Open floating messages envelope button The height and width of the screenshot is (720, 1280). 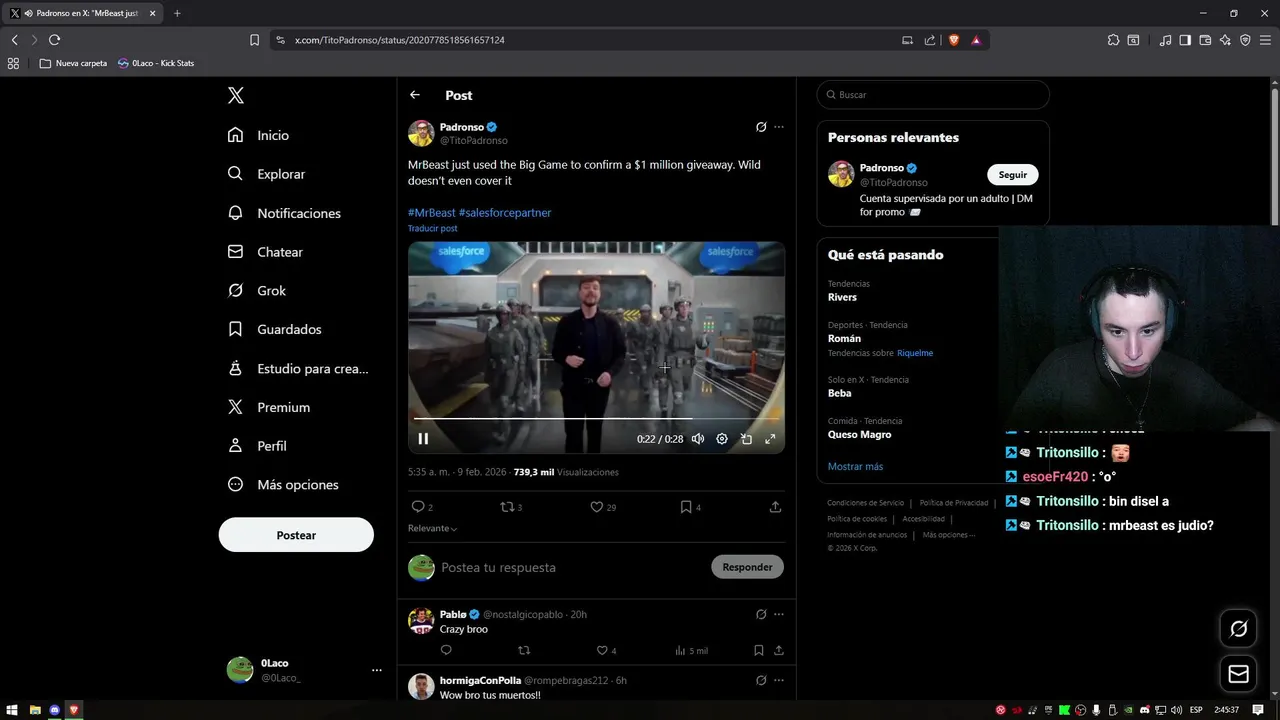tap(1239, 674)
